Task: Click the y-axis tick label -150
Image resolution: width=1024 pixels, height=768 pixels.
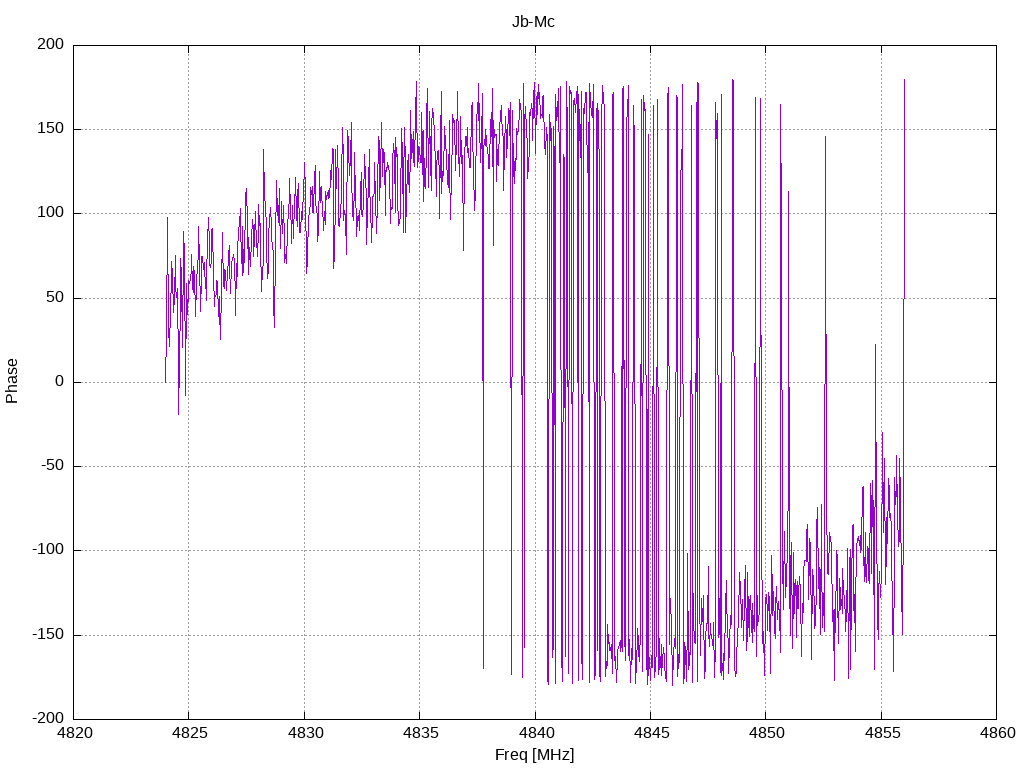Action: click(x=48, y=634)
